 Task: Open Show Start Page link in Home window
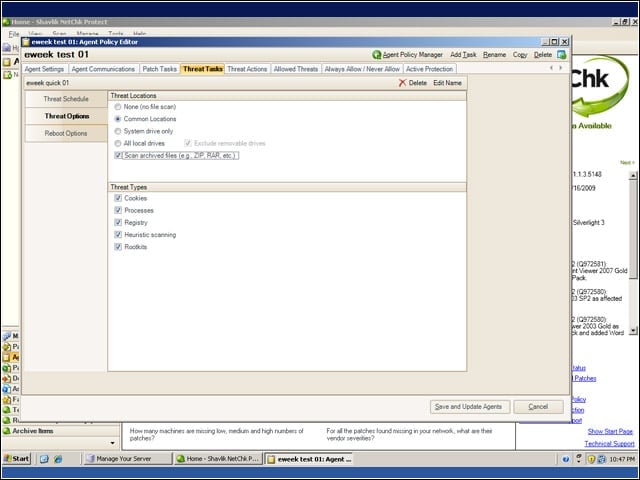610,431
